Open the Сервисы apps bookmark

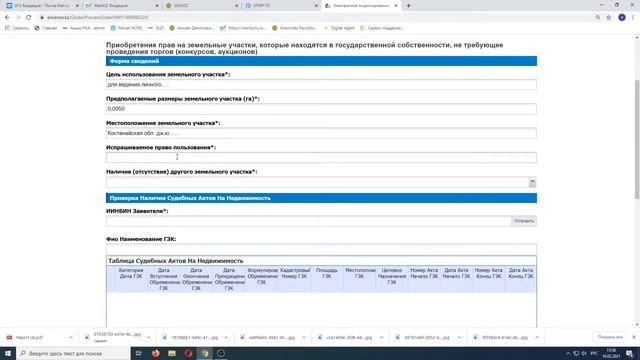[17, 28]
